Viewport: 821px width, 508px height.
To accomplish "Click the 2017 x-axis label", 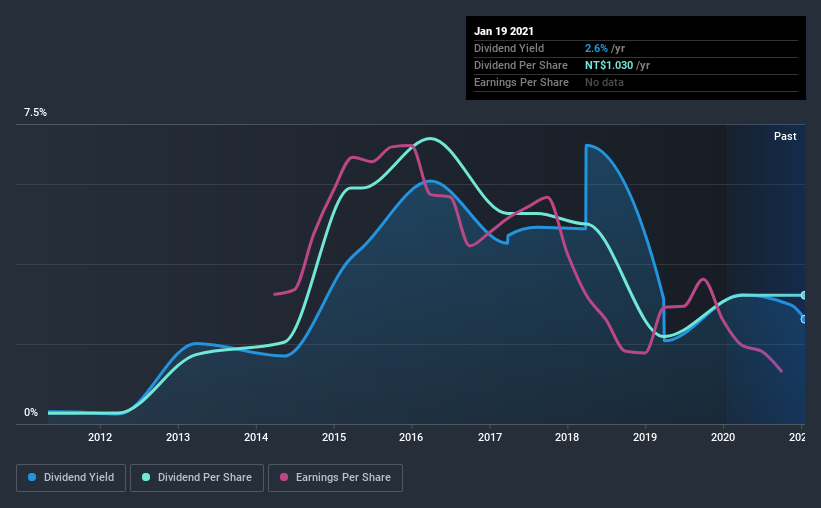I will [x=490, y=437].
